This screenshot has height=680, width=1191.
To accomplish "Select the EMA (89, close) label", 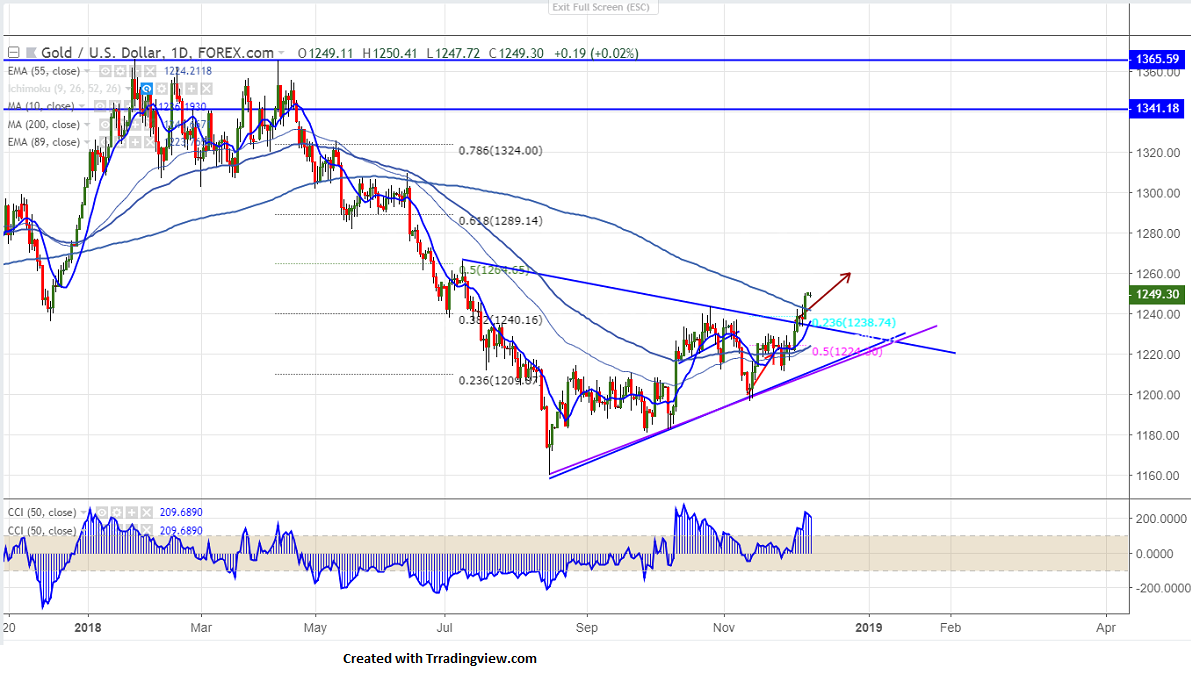I will [43, 142].
